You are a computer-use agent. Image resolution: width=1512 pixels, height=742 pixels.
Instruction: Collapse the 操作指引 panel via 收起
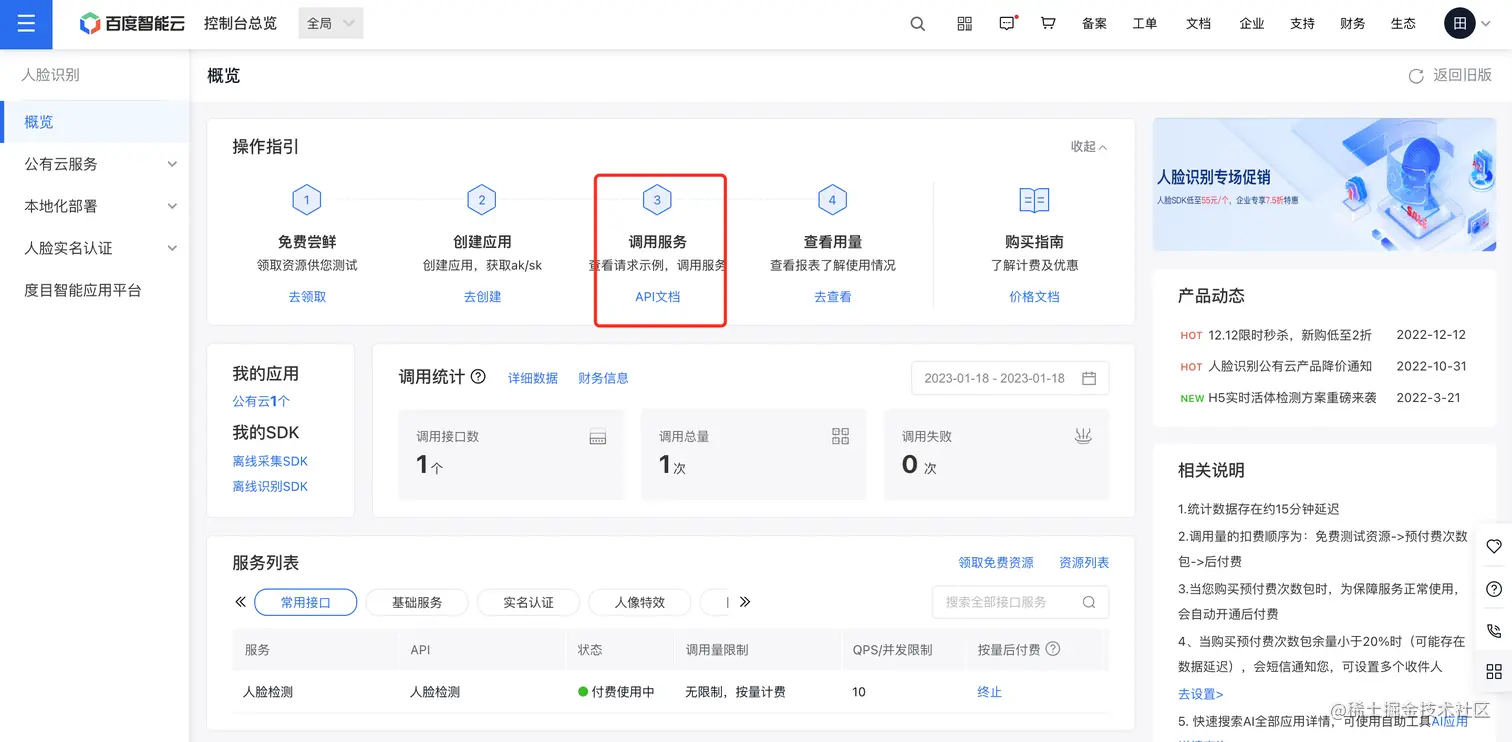tap(1089, 146)
